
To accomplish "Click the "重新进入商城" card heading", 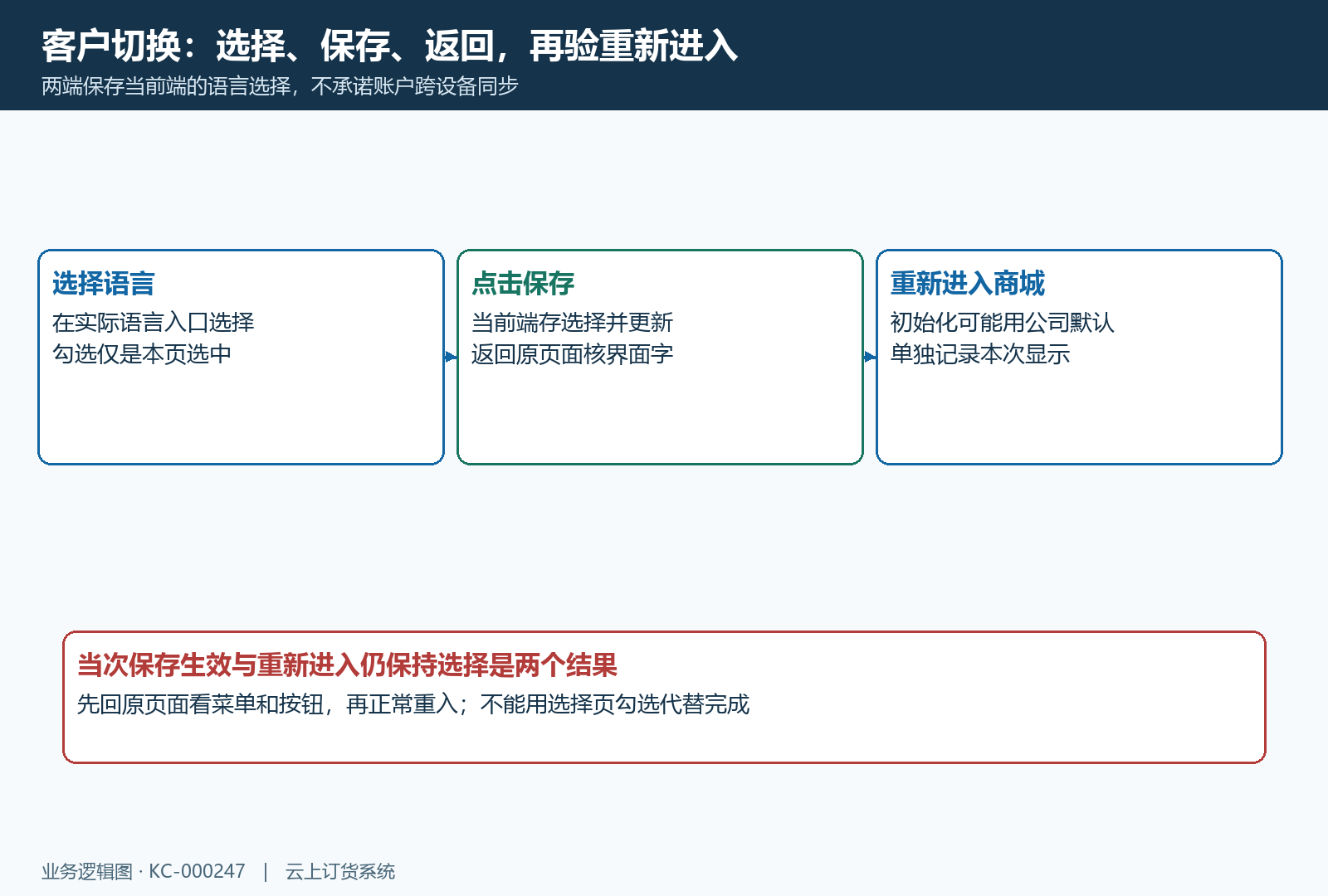I will [x=968, y=284].
